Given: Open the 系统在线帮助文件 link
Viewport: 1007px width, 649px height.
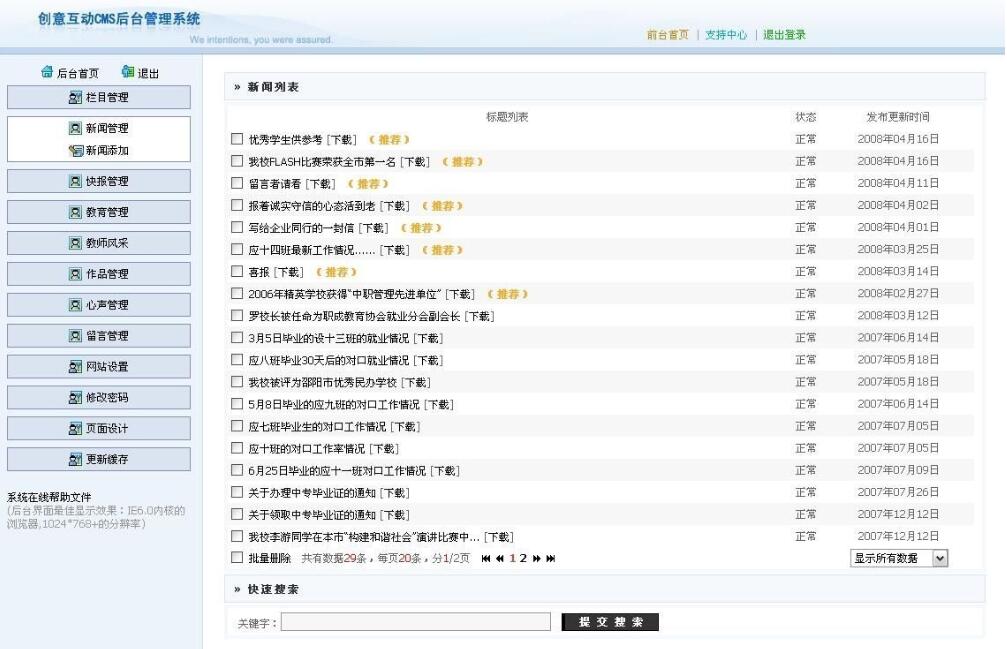Looking at the screenshot, I should pyautogui.click(x=49, y=497).
